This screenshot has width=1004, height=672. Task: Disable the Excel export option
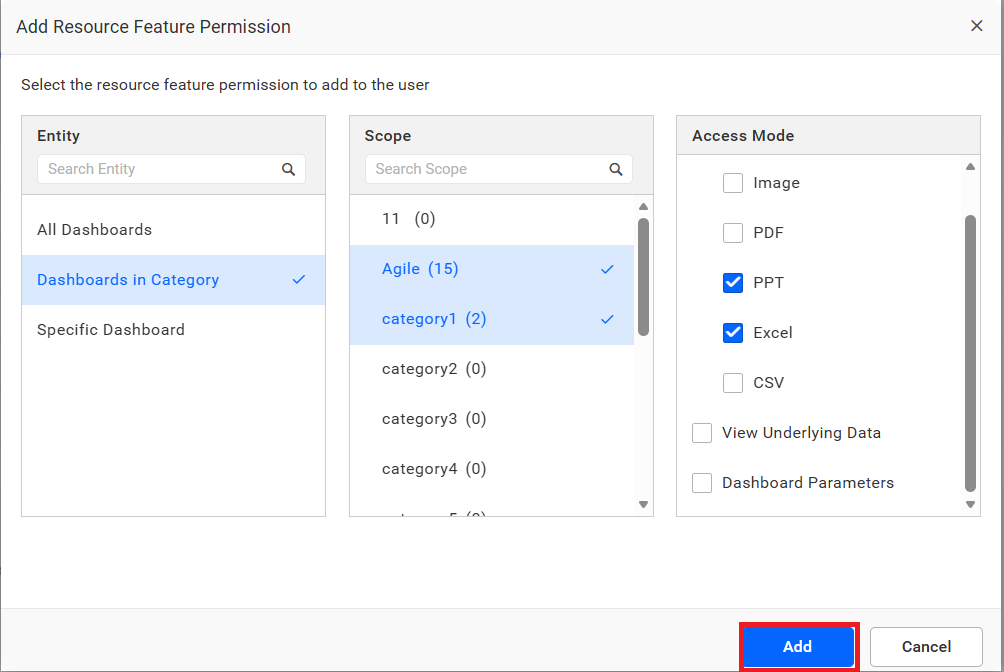pos(733,332)
